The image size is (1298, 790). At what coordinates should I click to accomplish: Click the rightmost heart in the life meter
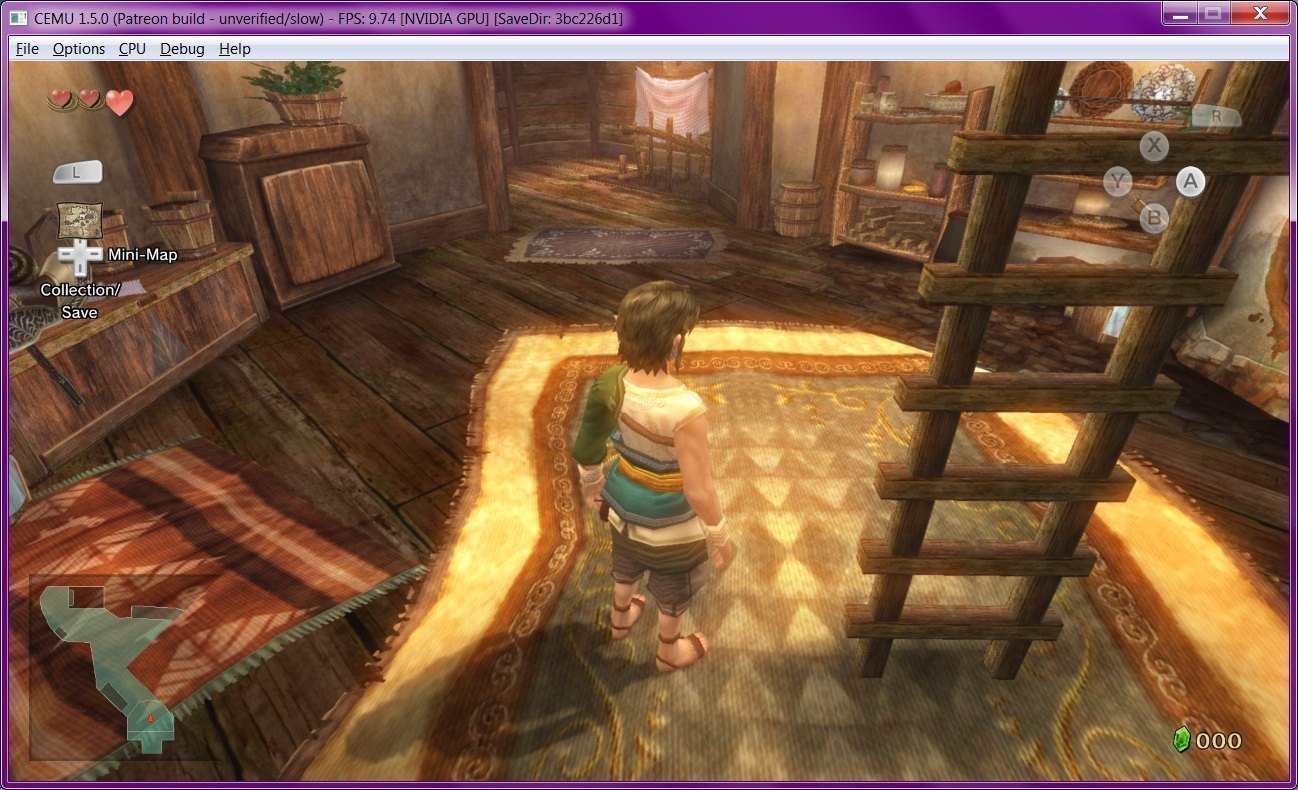[120, 102]
